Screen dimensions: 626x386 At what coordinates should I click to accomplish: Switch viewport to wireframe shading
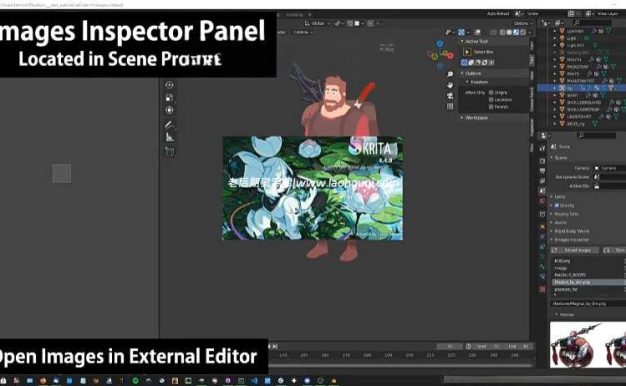click(x=503, y=32)
